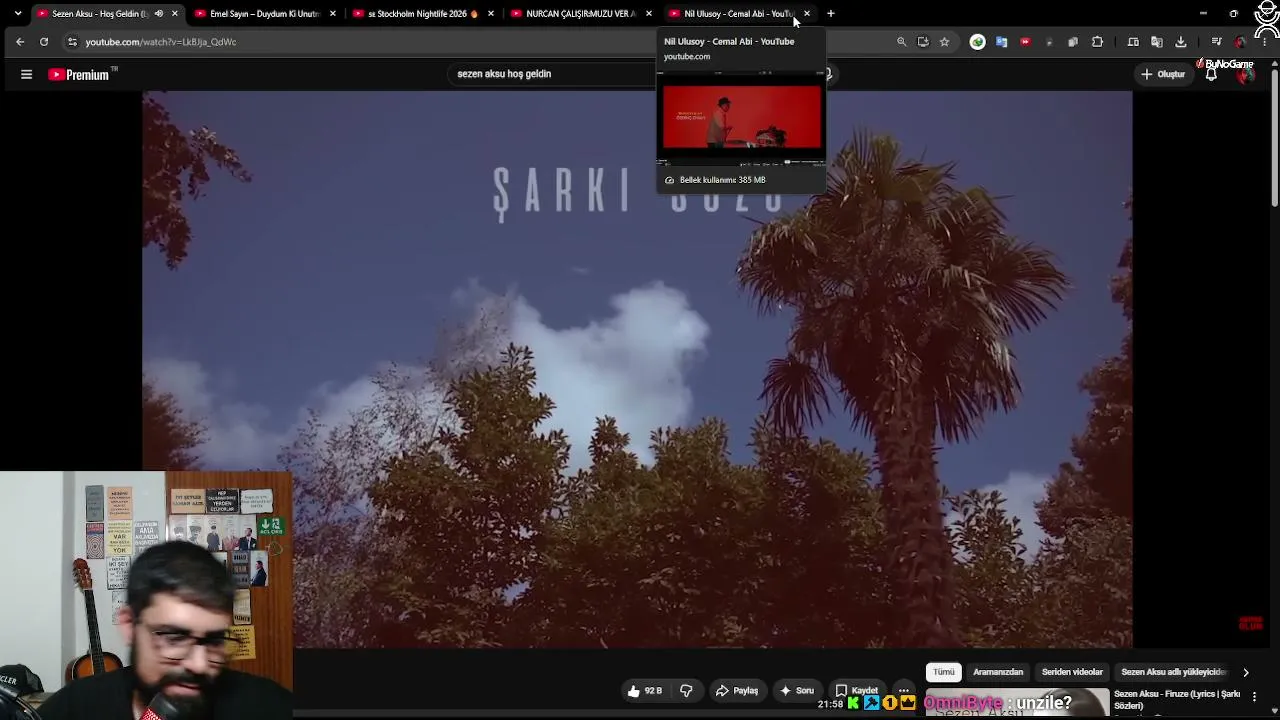Close the Nil Ulusoy - Cemal Abi tab
The image size is (1280, 720).
pos(807,14)
